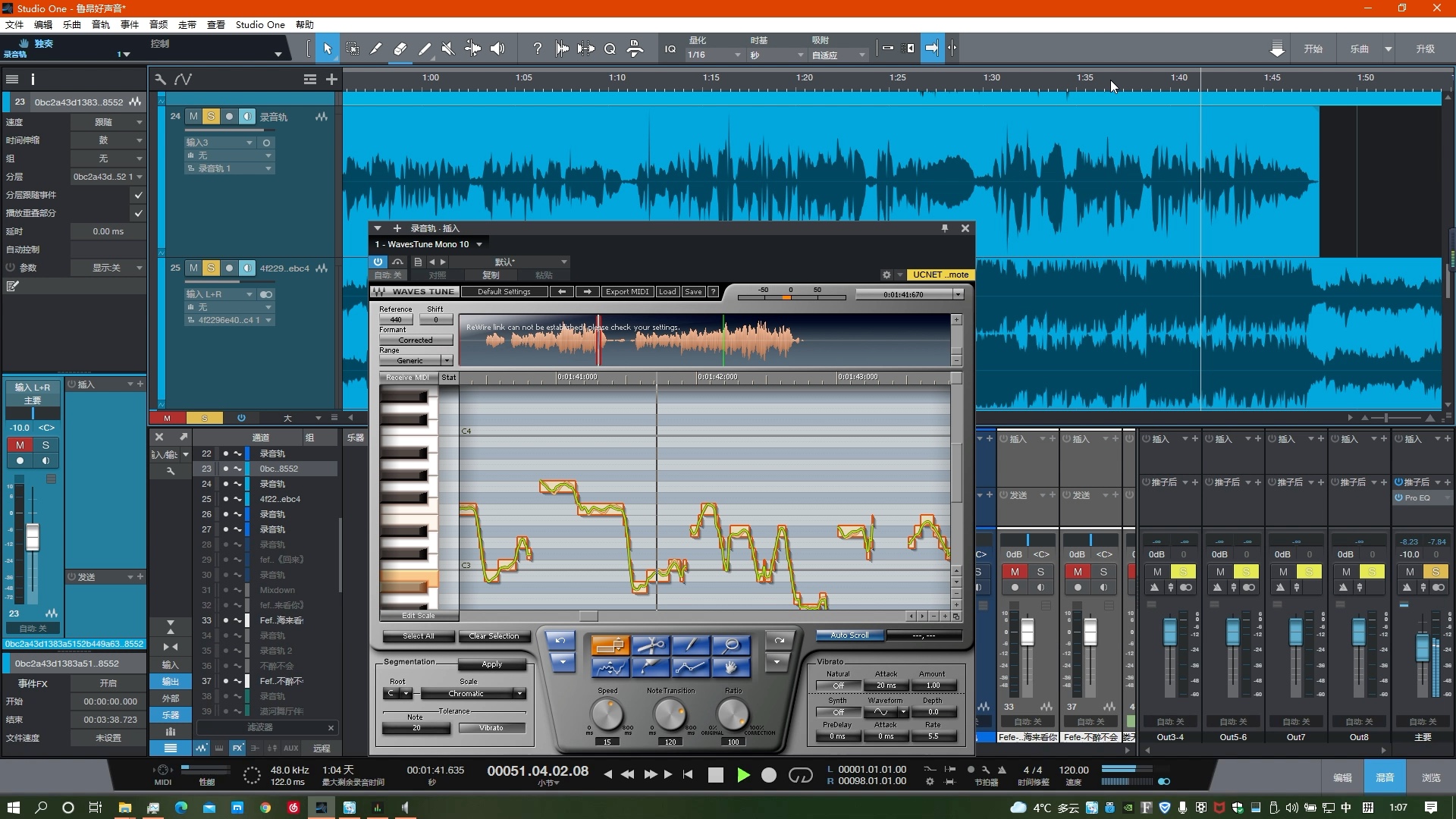The width and height of the screenshot is (1456, 819).
Task: Click the Waves Tune redo arrow
Action: pyautogui.click(x=779, y=641)
